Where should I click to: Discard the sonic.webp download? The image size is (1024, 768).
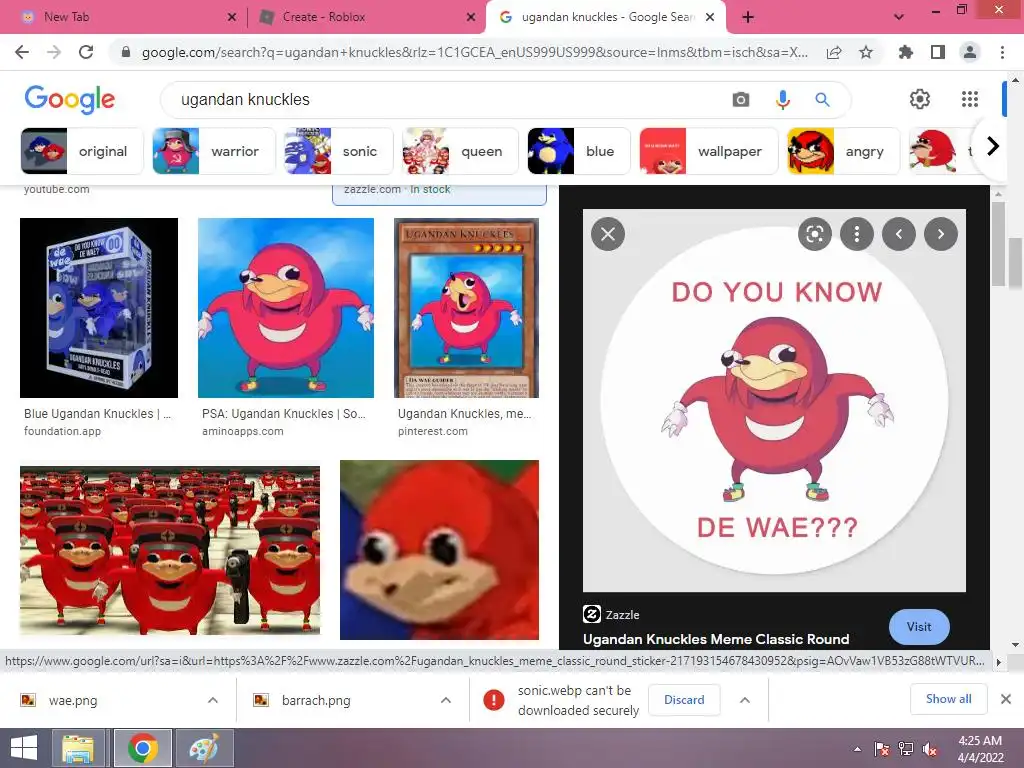click(x=684, y=700)
